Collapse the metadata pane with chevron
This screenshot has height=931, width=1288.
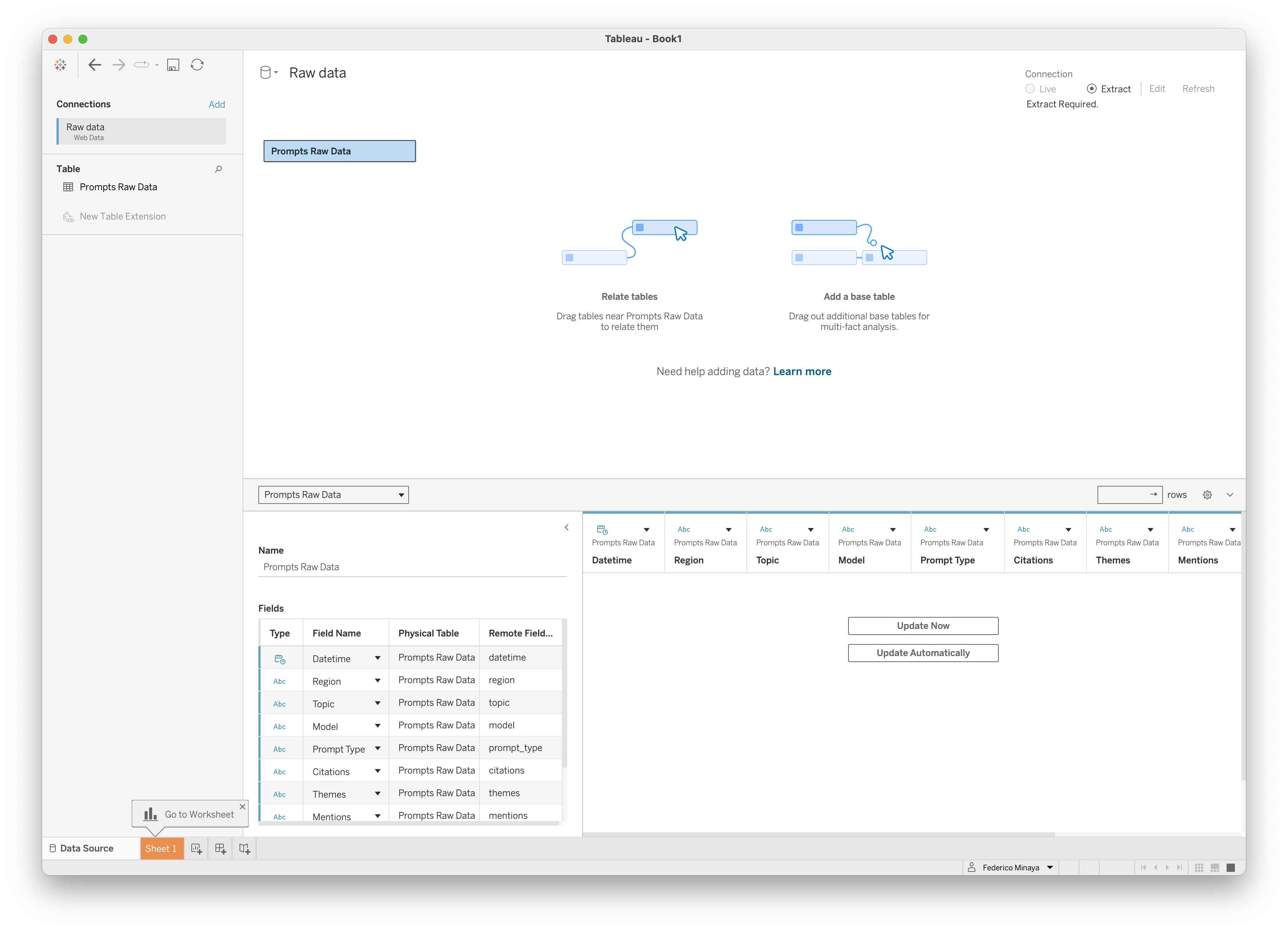566,527
